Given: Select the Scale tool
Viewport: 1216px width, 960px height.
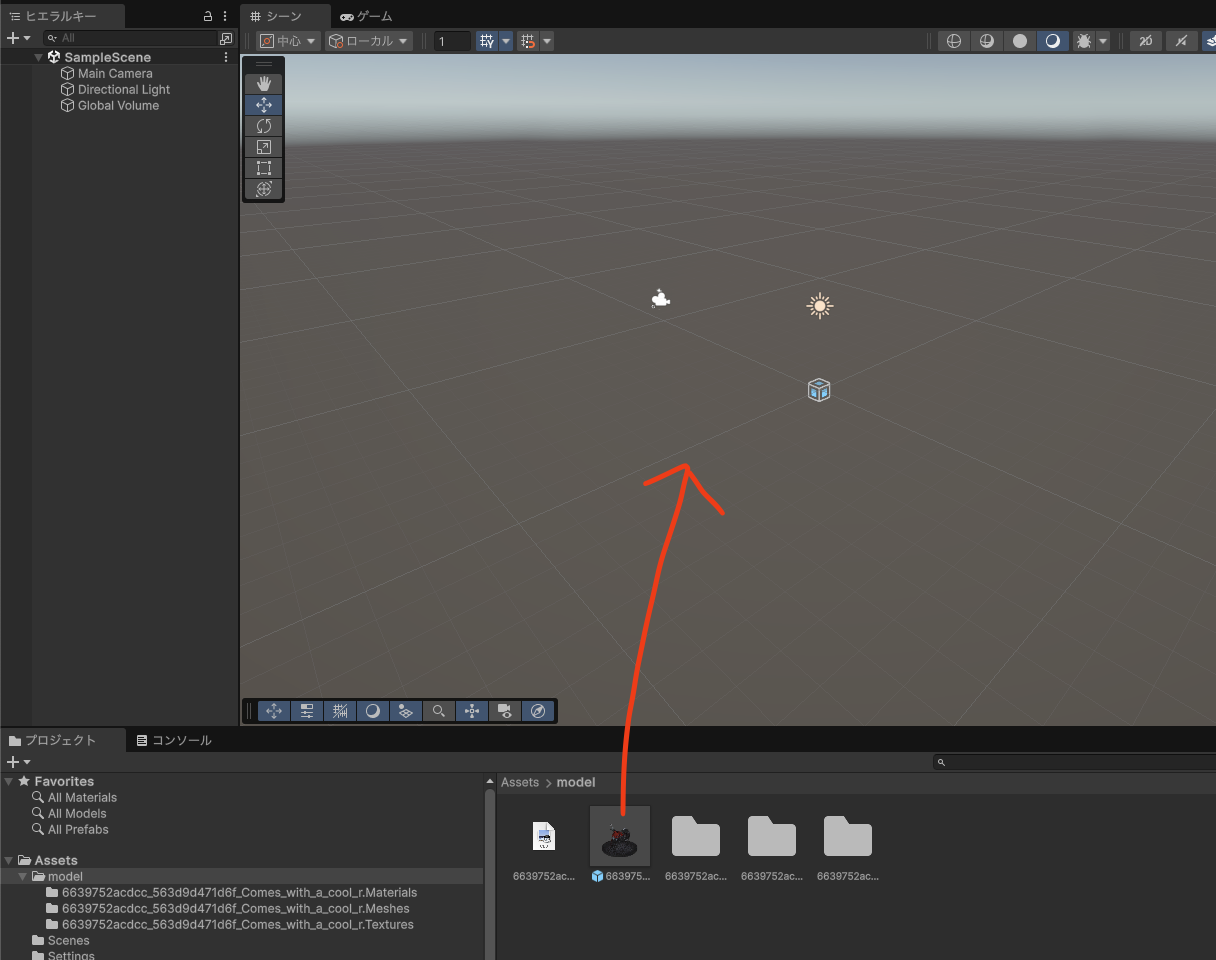Looking at the screenshot, I should [x=263, y=146].
